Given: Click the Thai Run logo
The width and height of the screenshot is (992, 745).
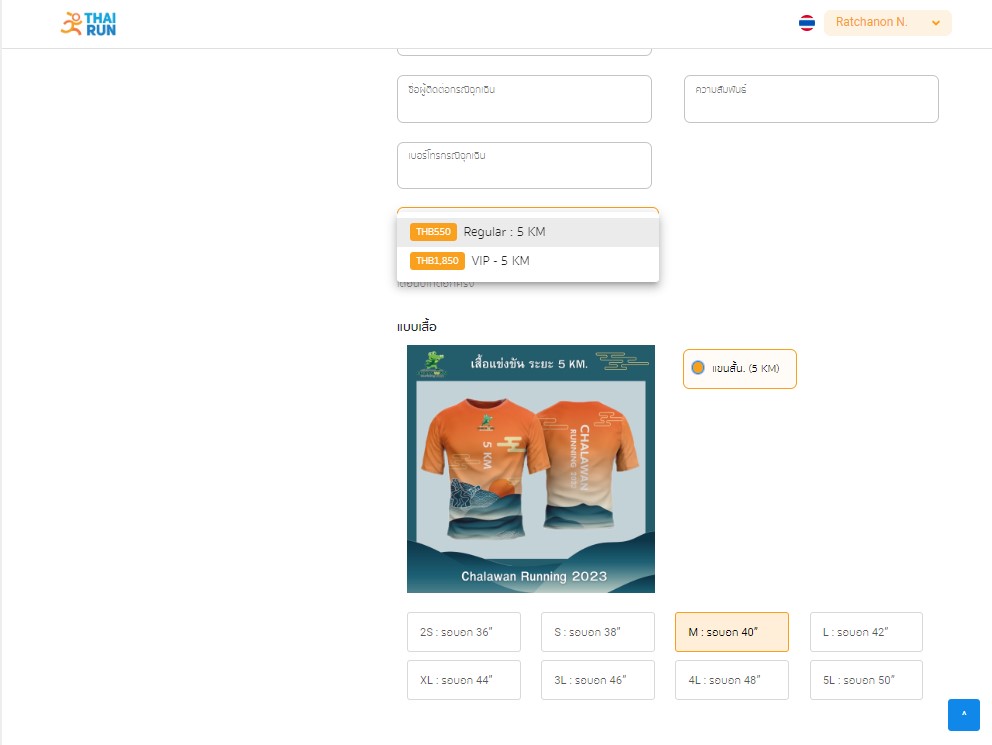Looking at the screenshot, I should 89,24.
